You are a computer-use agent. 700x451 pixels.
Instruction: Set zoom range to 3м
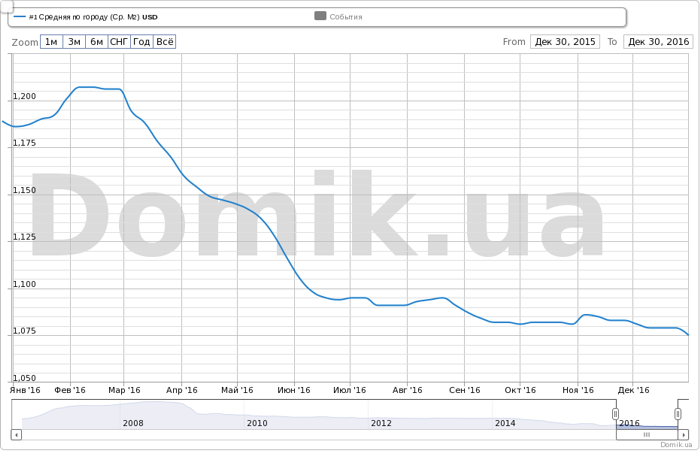coord(74,42)
